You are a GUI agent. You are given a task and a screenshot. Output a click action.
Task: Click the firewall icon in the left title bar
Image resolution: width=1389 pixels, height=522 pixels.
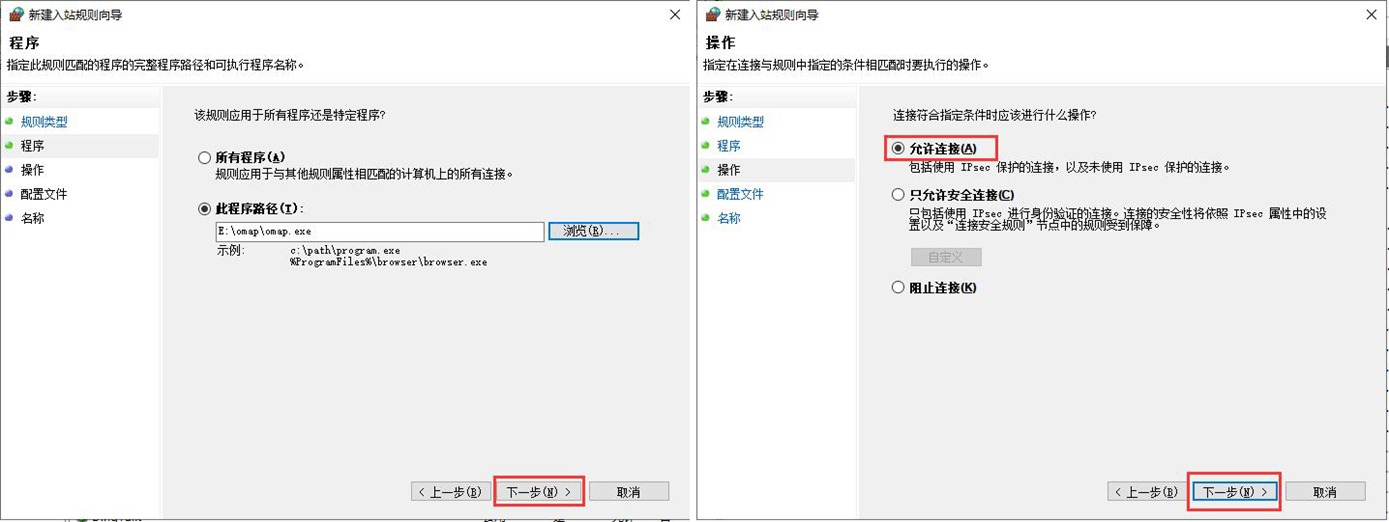[15, 15]
